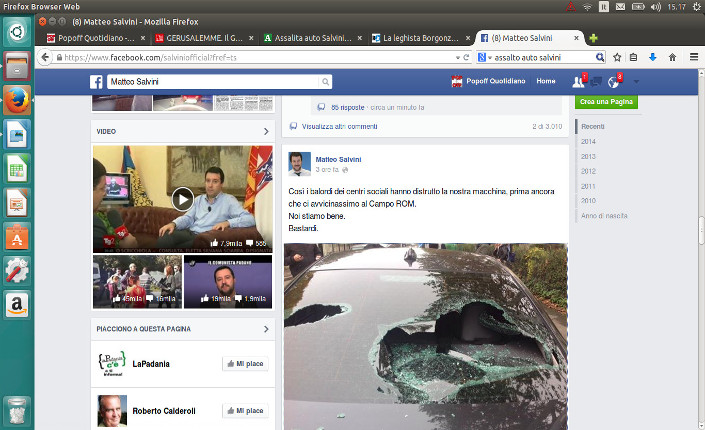The width and height of the screenshot is (705, 430).
Task: Open the network indicator in top panel
Action: click(587, 7)
